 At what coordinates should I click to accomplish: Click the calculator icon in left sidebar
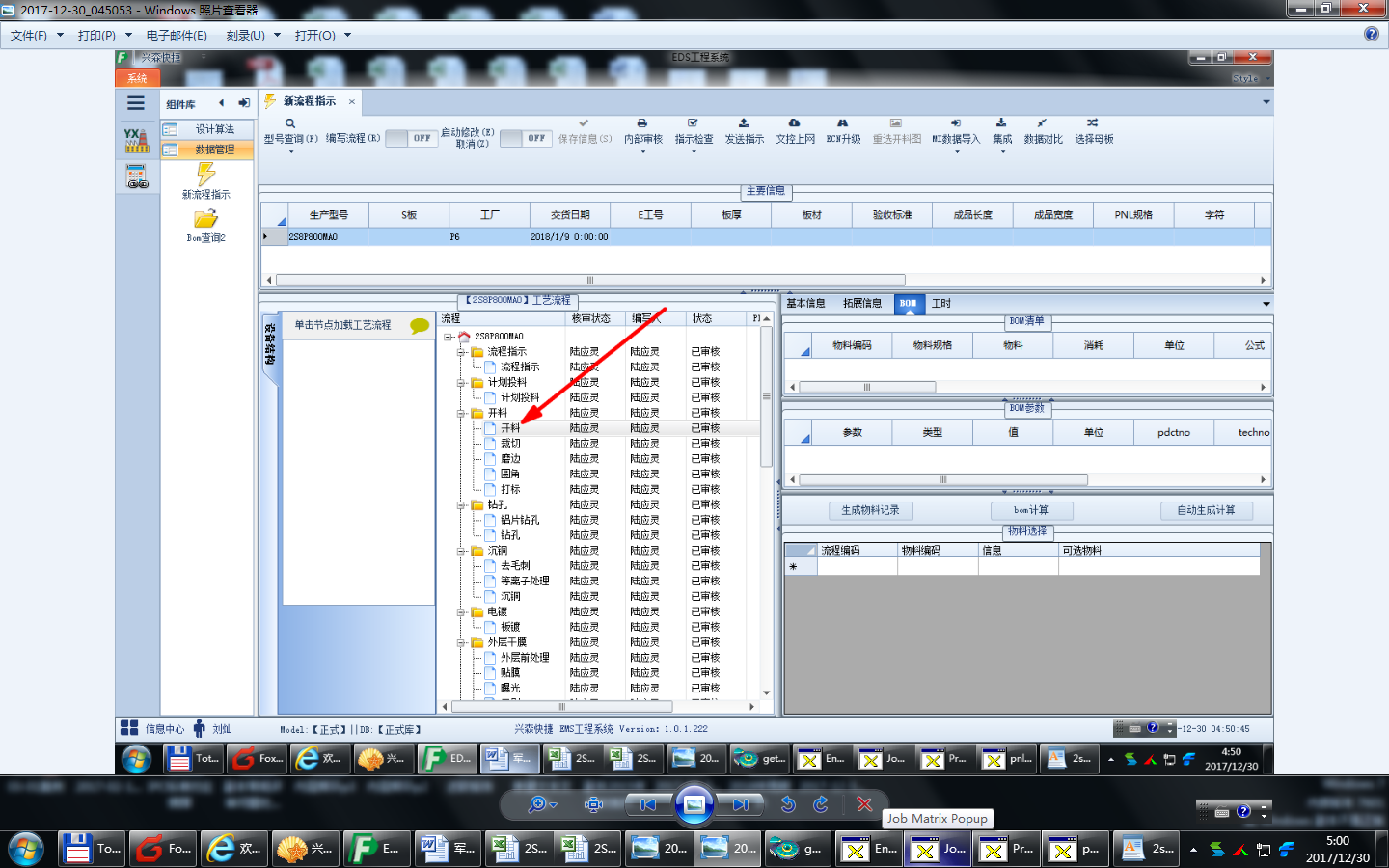(137, 176)
